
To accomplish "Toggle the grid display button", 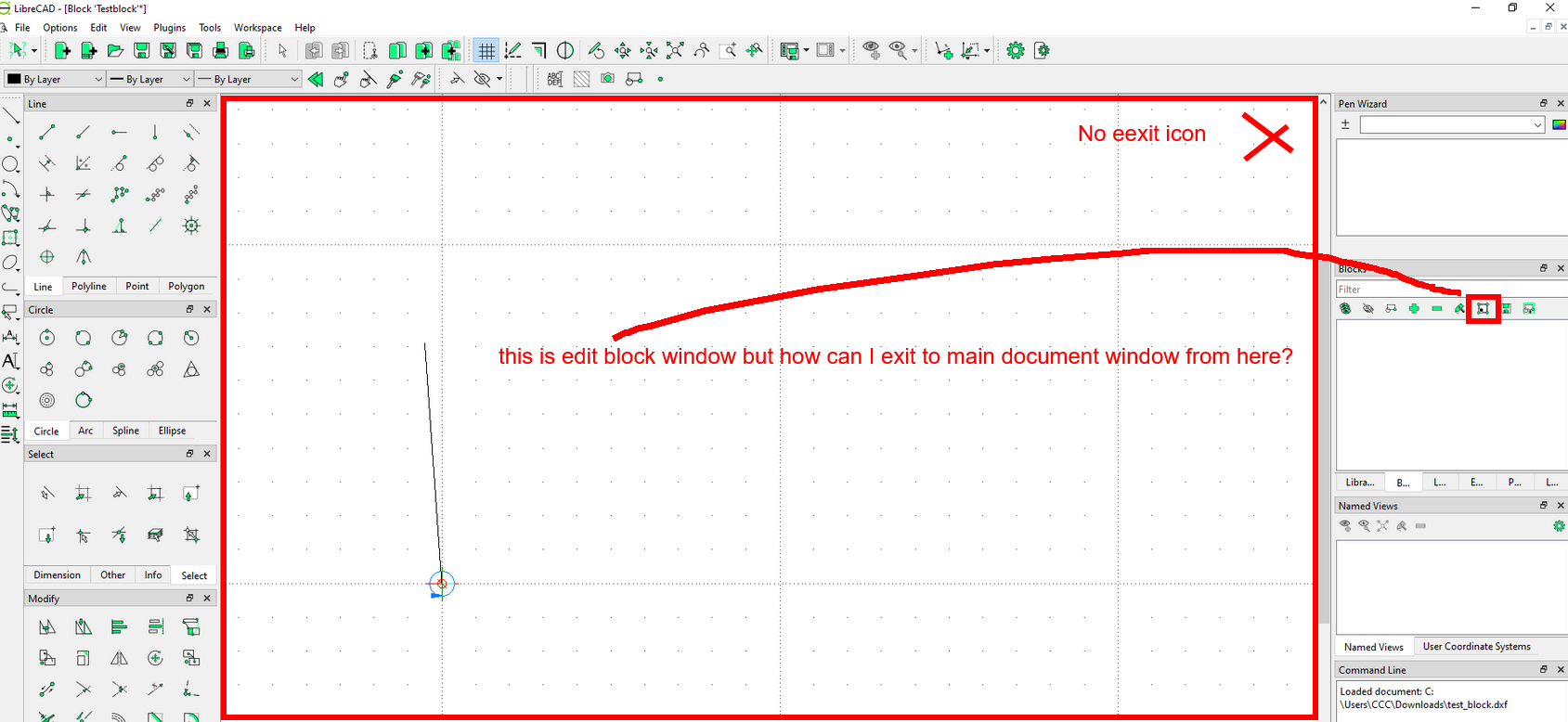I will (x=486, y=51).
